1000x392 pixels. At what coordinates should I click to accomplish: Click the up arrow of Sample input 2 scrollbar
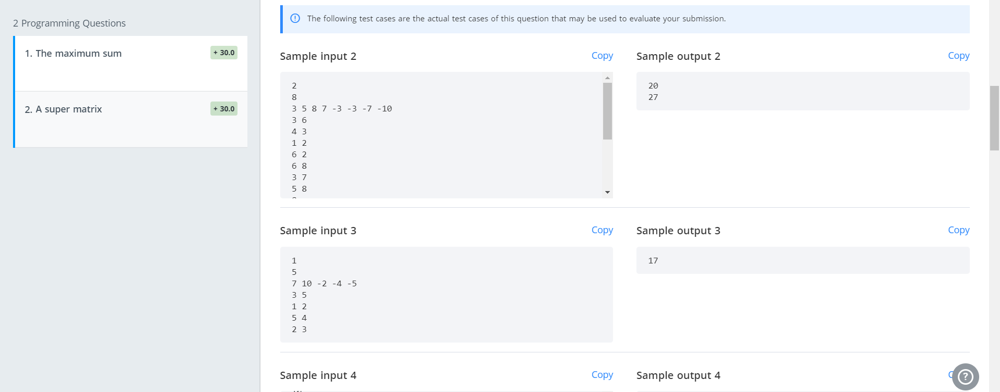click(x=607, y=78)
